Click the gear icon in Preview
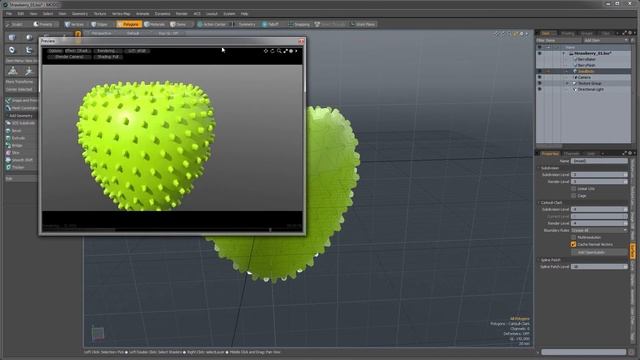This screenshot has width=640, height=360. [x=291, y=51]
